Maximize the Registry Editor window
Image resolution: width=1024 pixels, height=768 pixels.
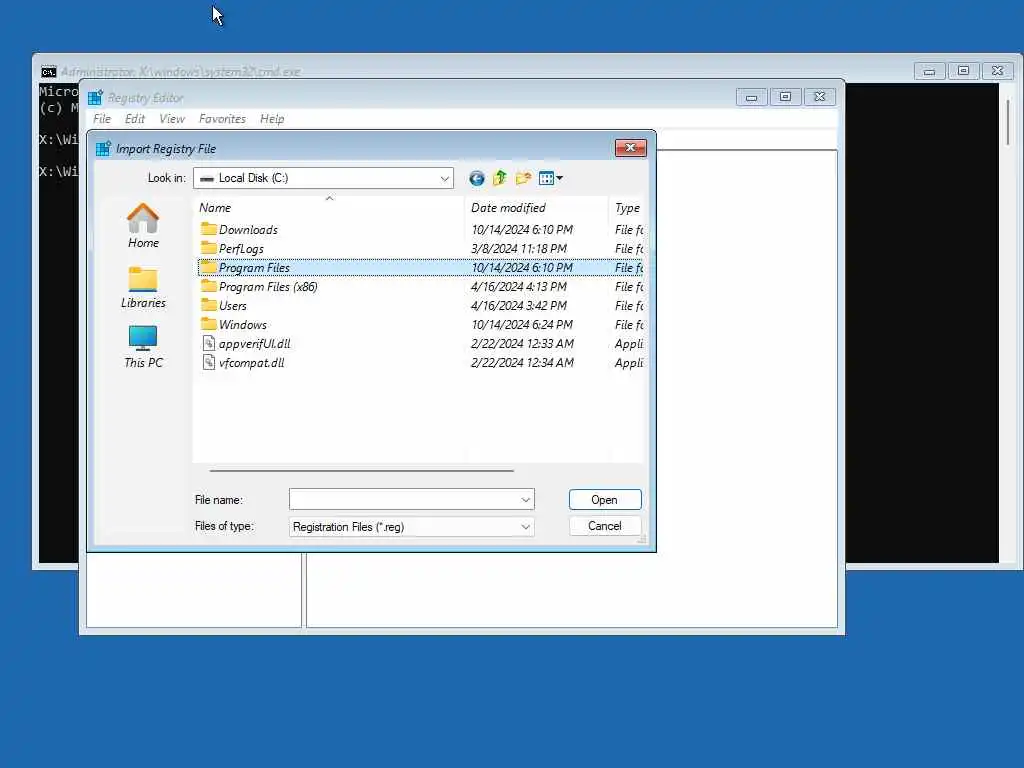pyautogui.click(x=785, y=97)
